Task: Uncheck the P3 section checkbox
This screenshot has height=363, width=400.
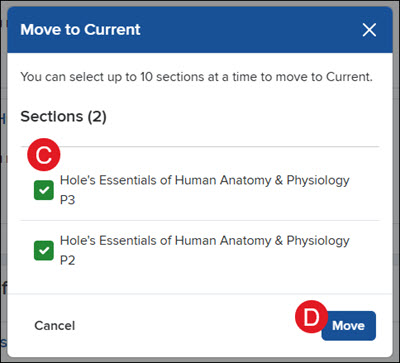Action: point(44,190)
